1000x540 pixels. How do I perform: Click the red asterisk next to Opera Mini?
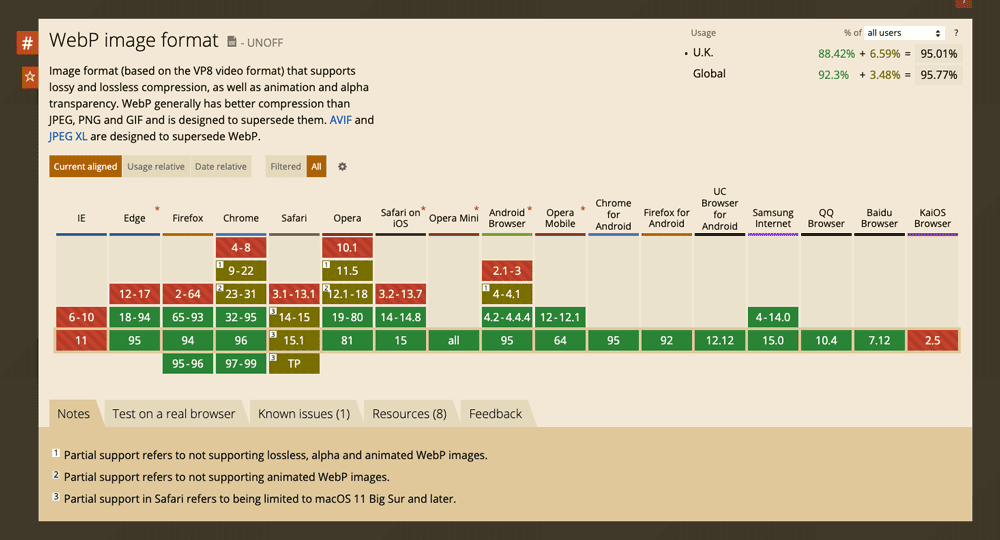point(476,210)
